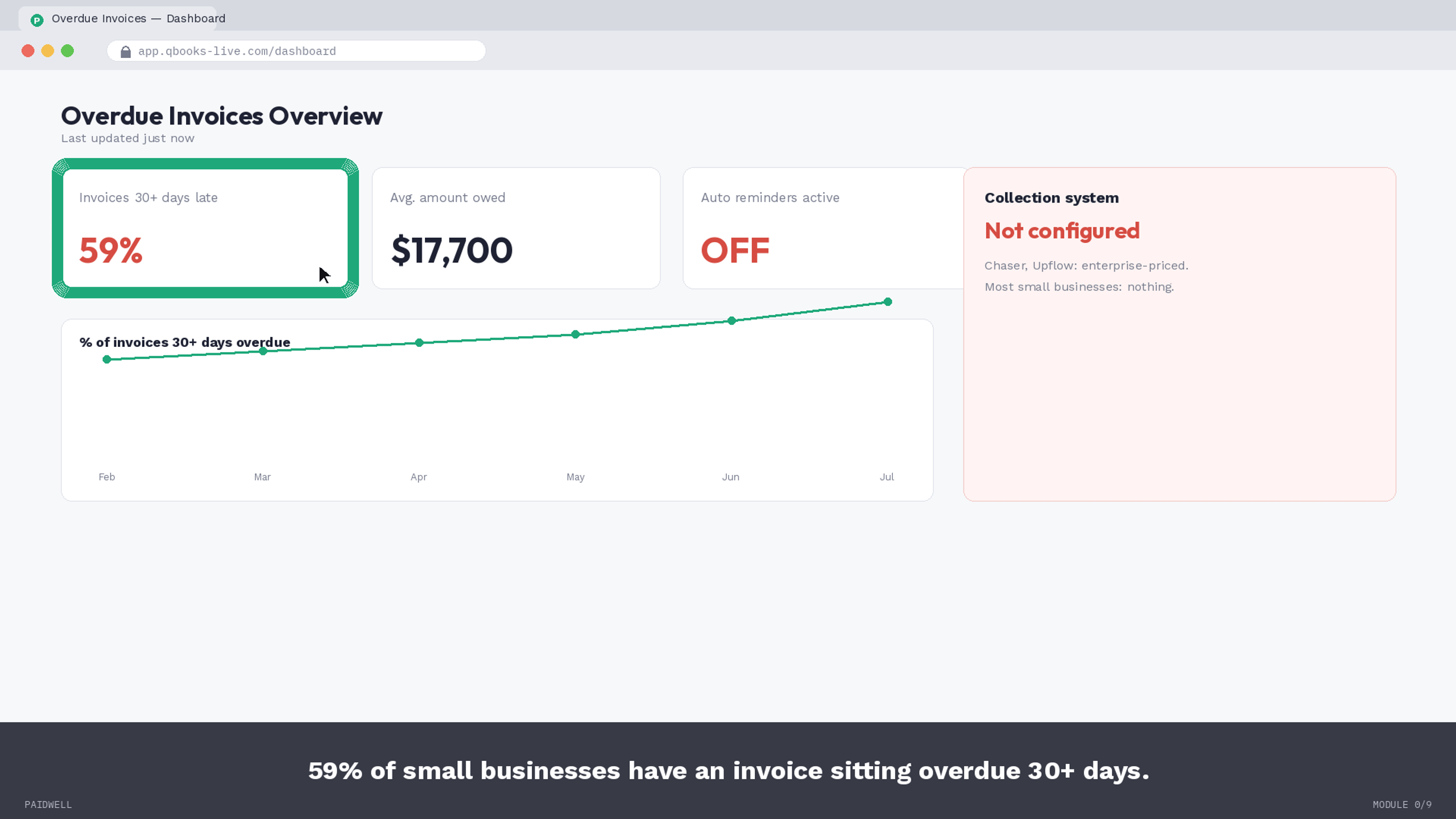Select the Feb data point on the chart
Screen dimensions: 1456x819
(107, 359)
